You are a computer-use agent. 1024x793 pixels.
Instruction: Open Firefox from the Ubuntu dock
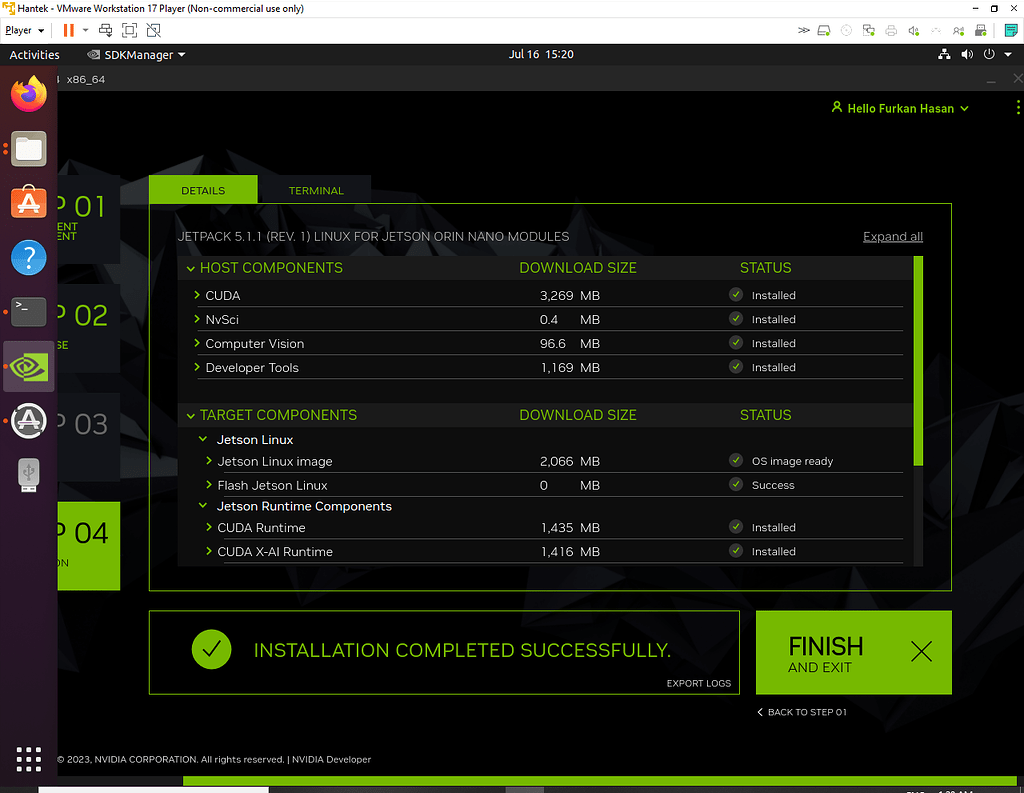(x=28, y=93)
